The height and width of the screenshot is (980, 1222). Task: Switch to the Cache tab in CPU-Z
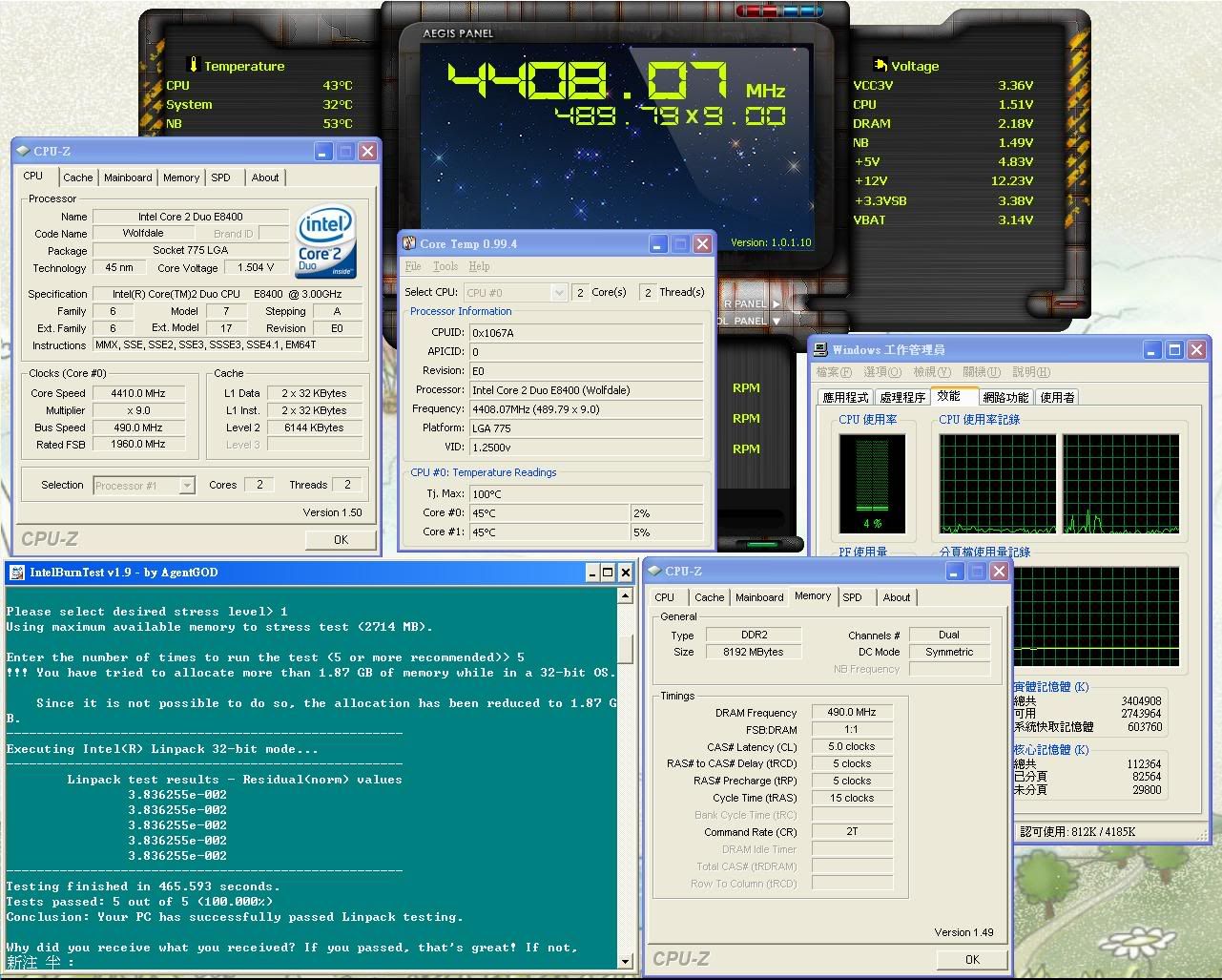pyautogui.click(x=78, y=177)
